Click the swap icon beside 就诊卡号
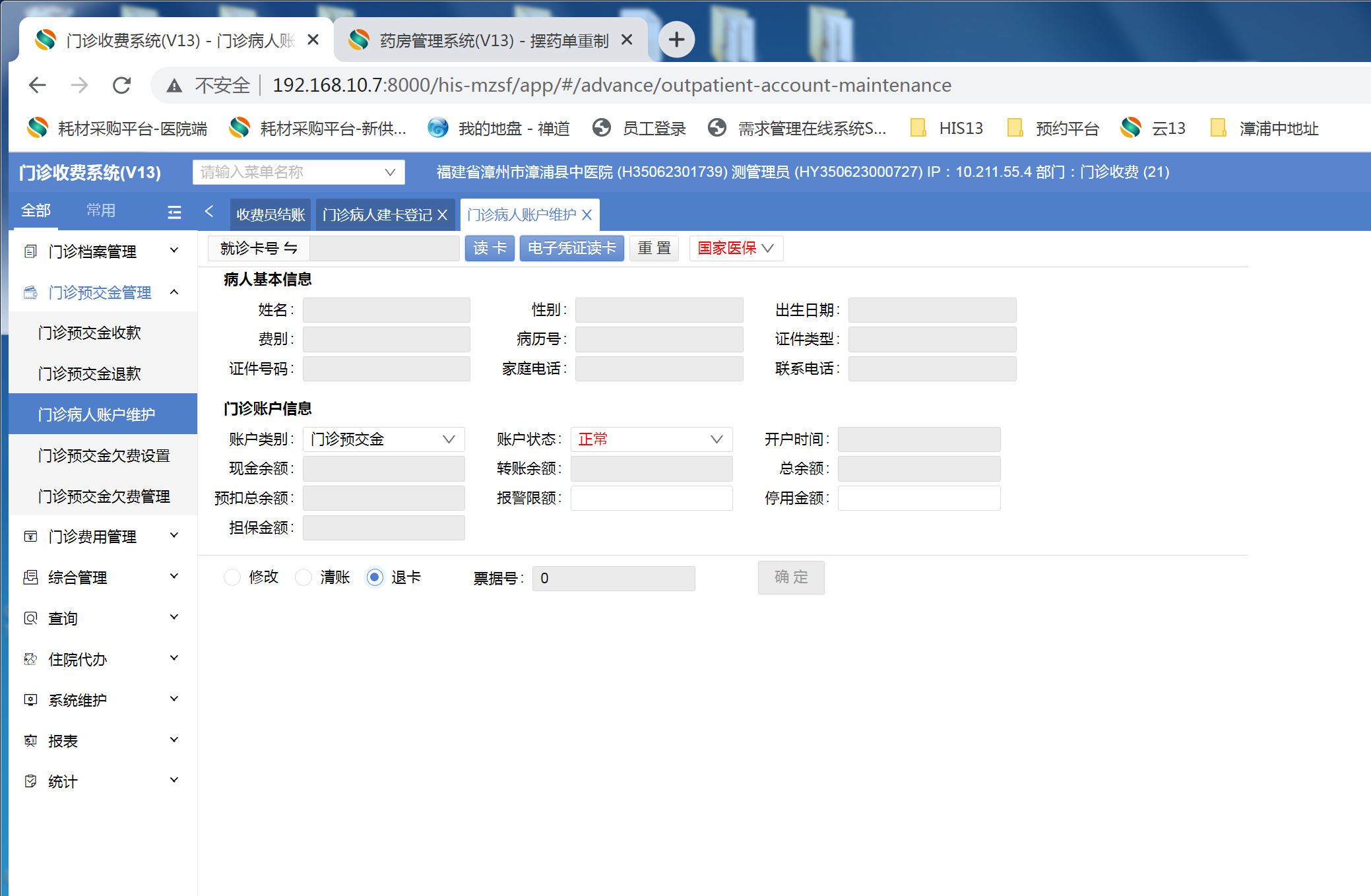This screenshot has height=896, width=1371. point(291,248)
